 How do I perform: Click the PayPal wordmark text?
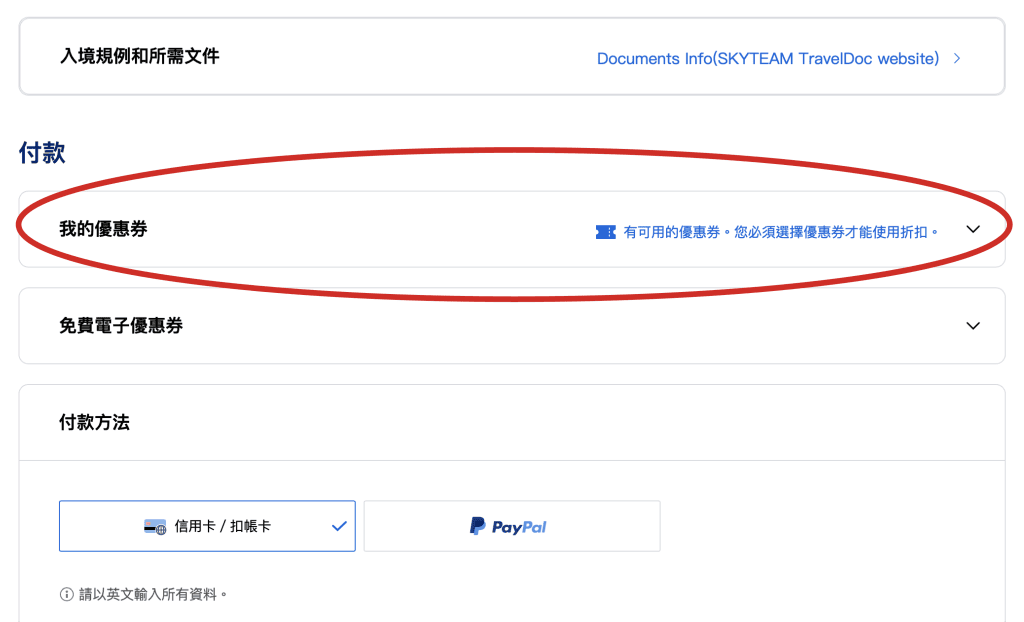point(519,527)
